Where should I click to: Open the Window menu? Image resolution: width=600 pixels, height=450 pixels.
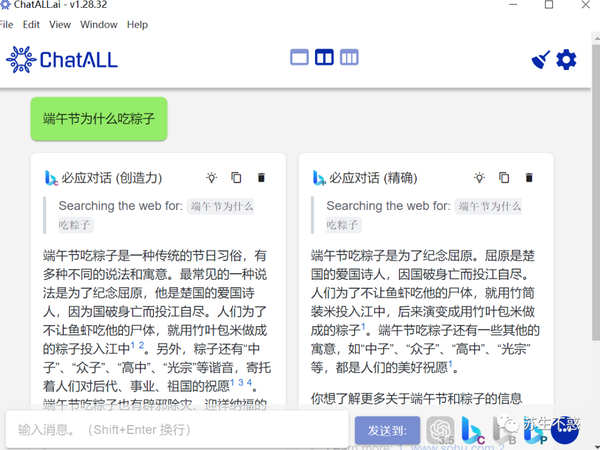click(x=99, y=24)
